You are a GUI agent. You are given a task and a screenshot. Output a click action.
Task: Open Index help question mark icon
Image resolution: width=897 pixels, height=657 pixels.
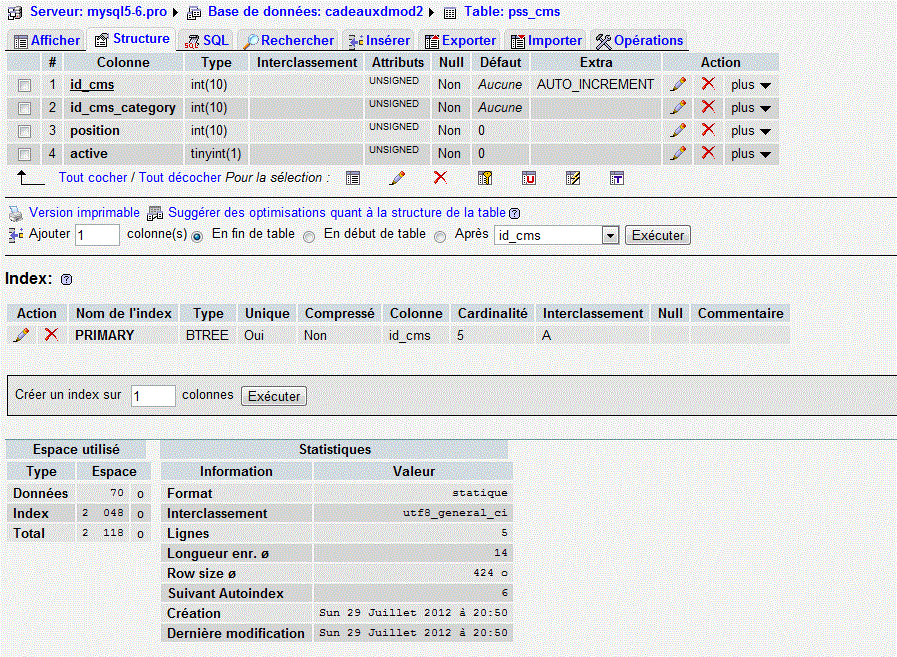pos(66,279)
